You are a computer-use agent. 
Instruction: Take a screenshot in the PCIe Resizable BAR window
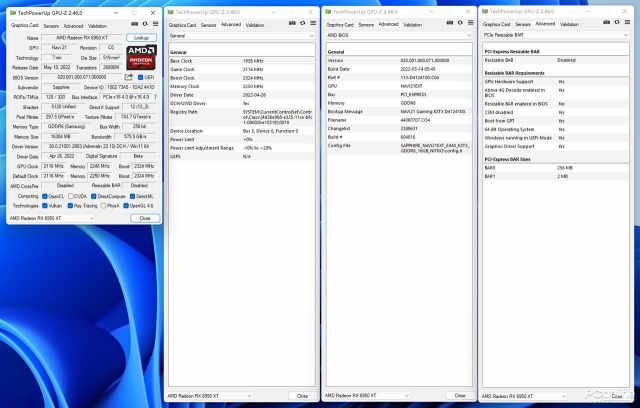607,22
